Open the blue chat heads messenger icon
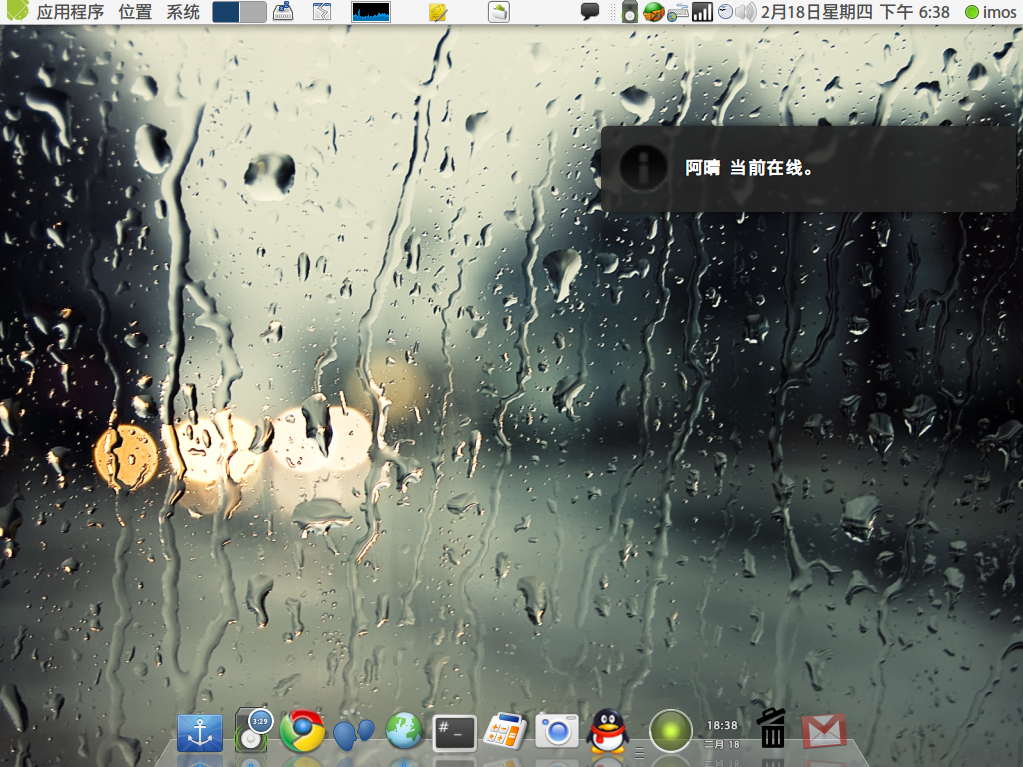The width and height of the screenshot is (1023, 767). (354, 733)
